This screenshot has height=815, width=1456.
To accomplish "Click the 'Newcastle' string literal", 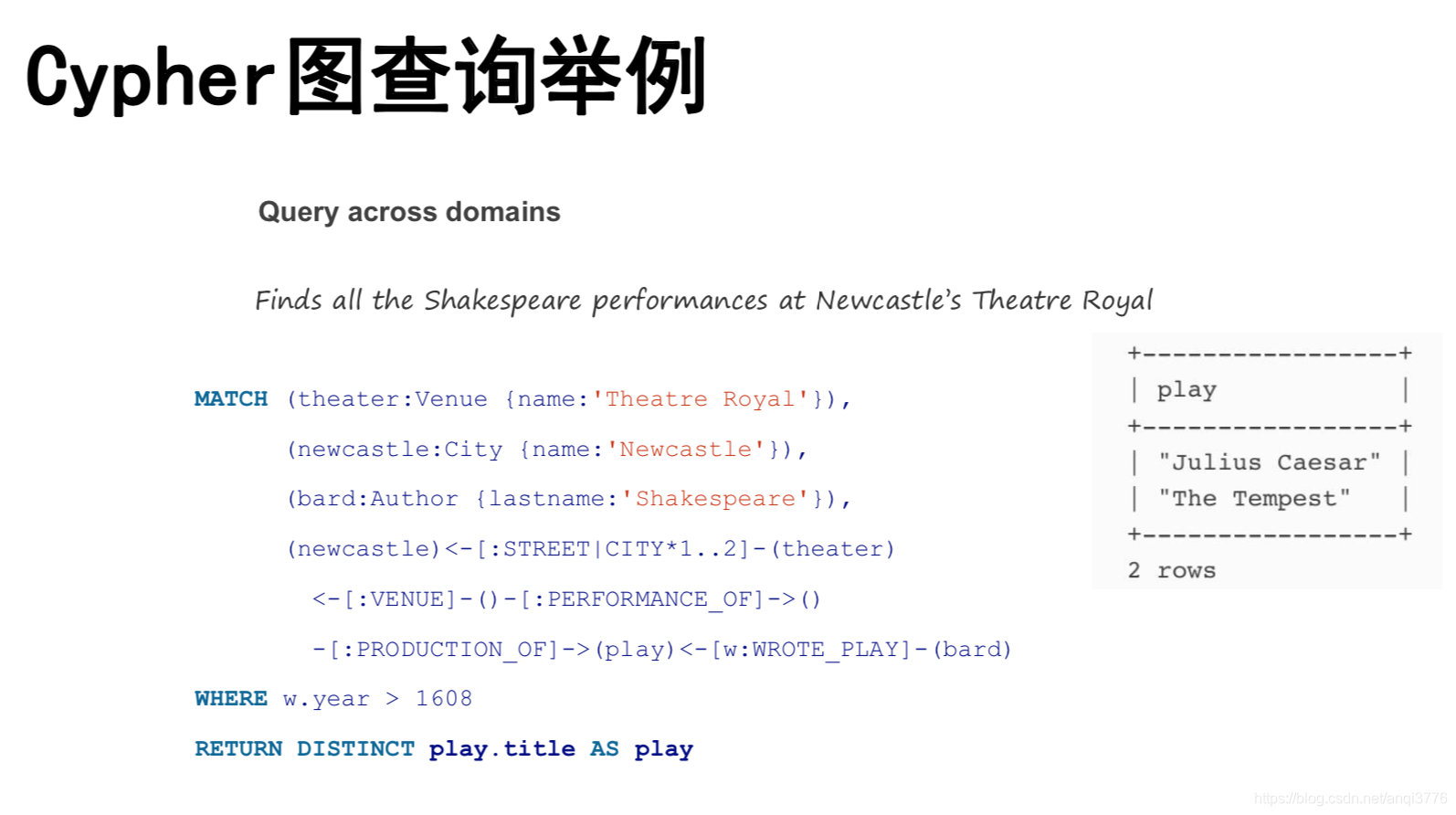I will pos(686,450).
